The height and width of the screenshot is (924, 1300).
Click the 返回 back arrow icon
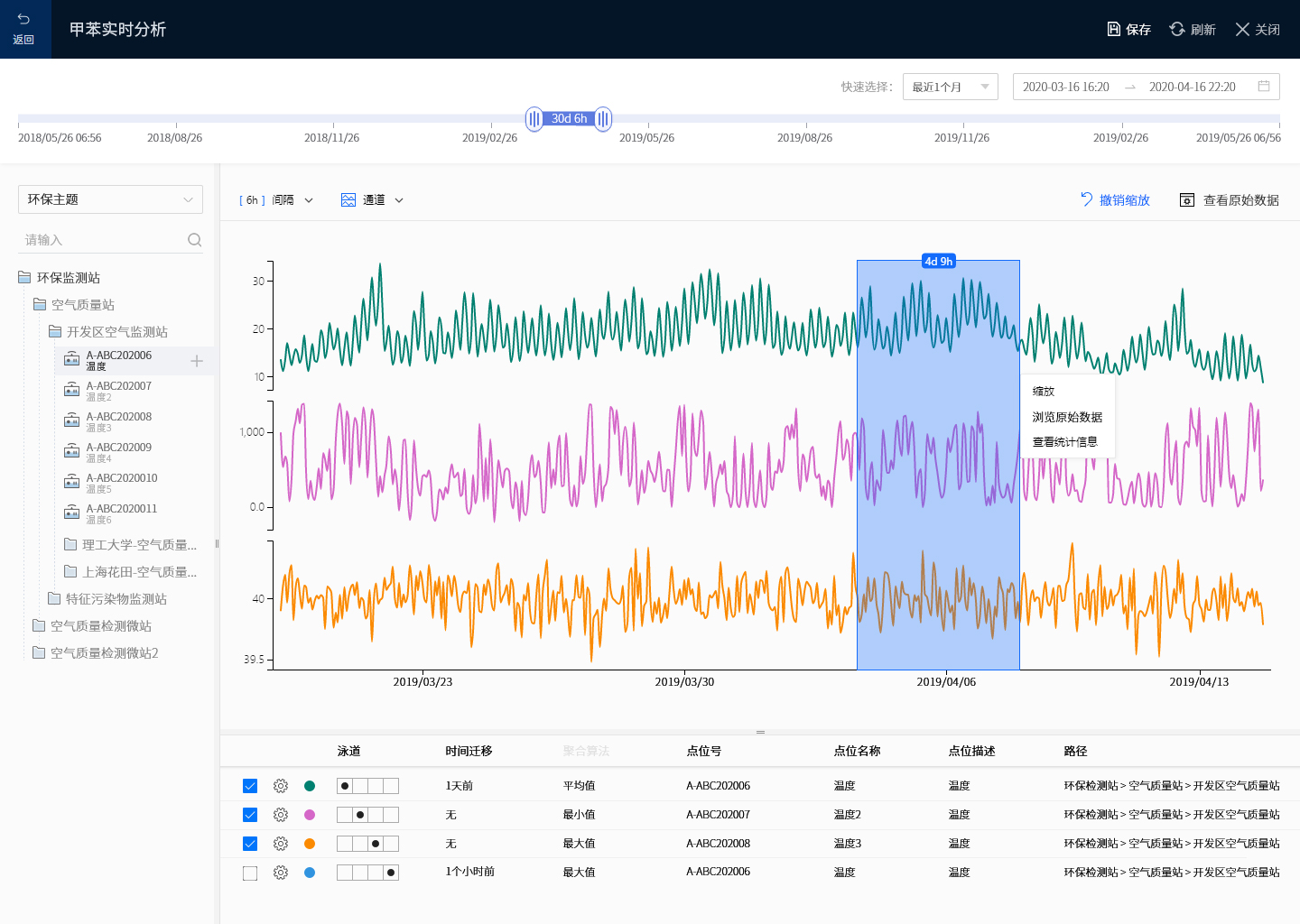pos(23,19)
